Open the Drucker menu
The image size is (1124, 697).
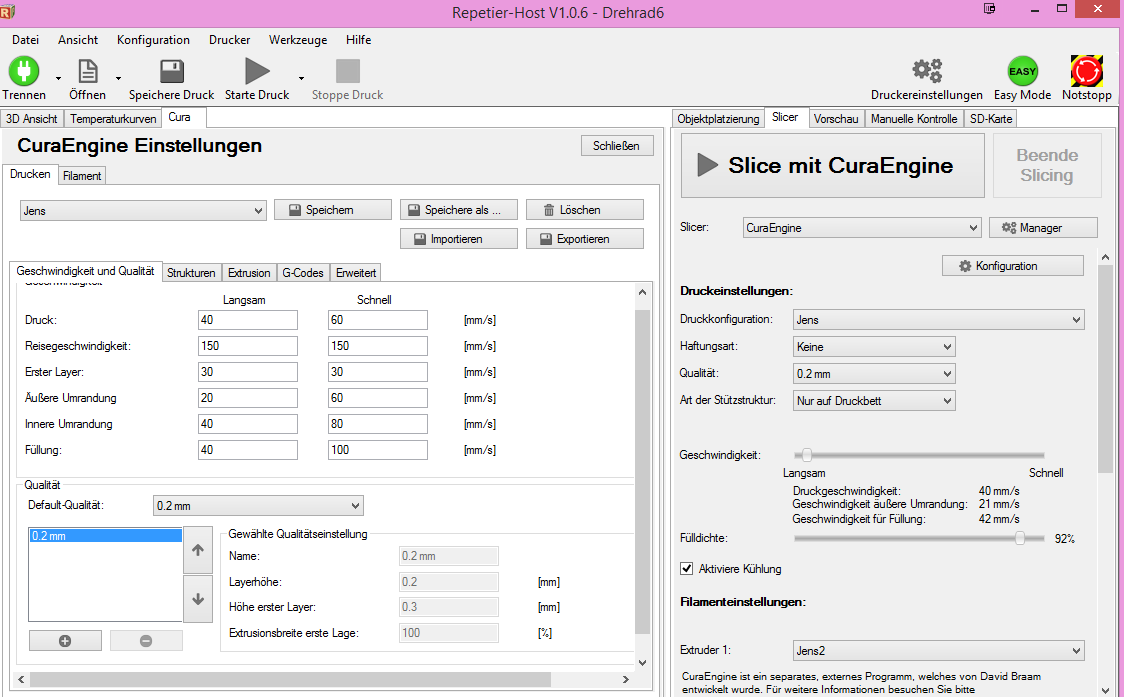click(229, 39)
